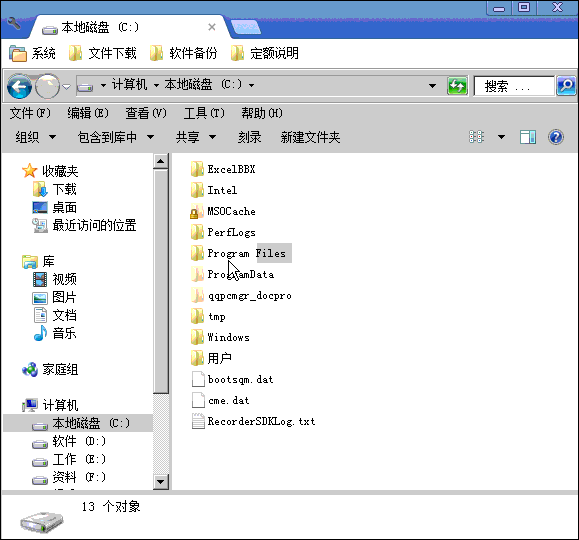The height and width of the screenshot is (540, 579).
Task: Select the qqpcmgr_docpro folder
Action: (241, 295)
